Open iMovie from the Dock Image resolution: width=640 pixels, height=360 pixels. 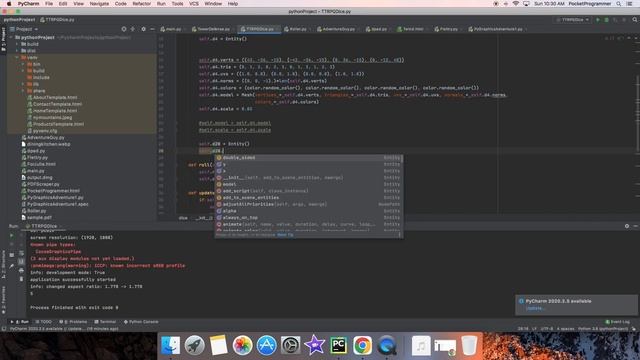click(314, 345)
